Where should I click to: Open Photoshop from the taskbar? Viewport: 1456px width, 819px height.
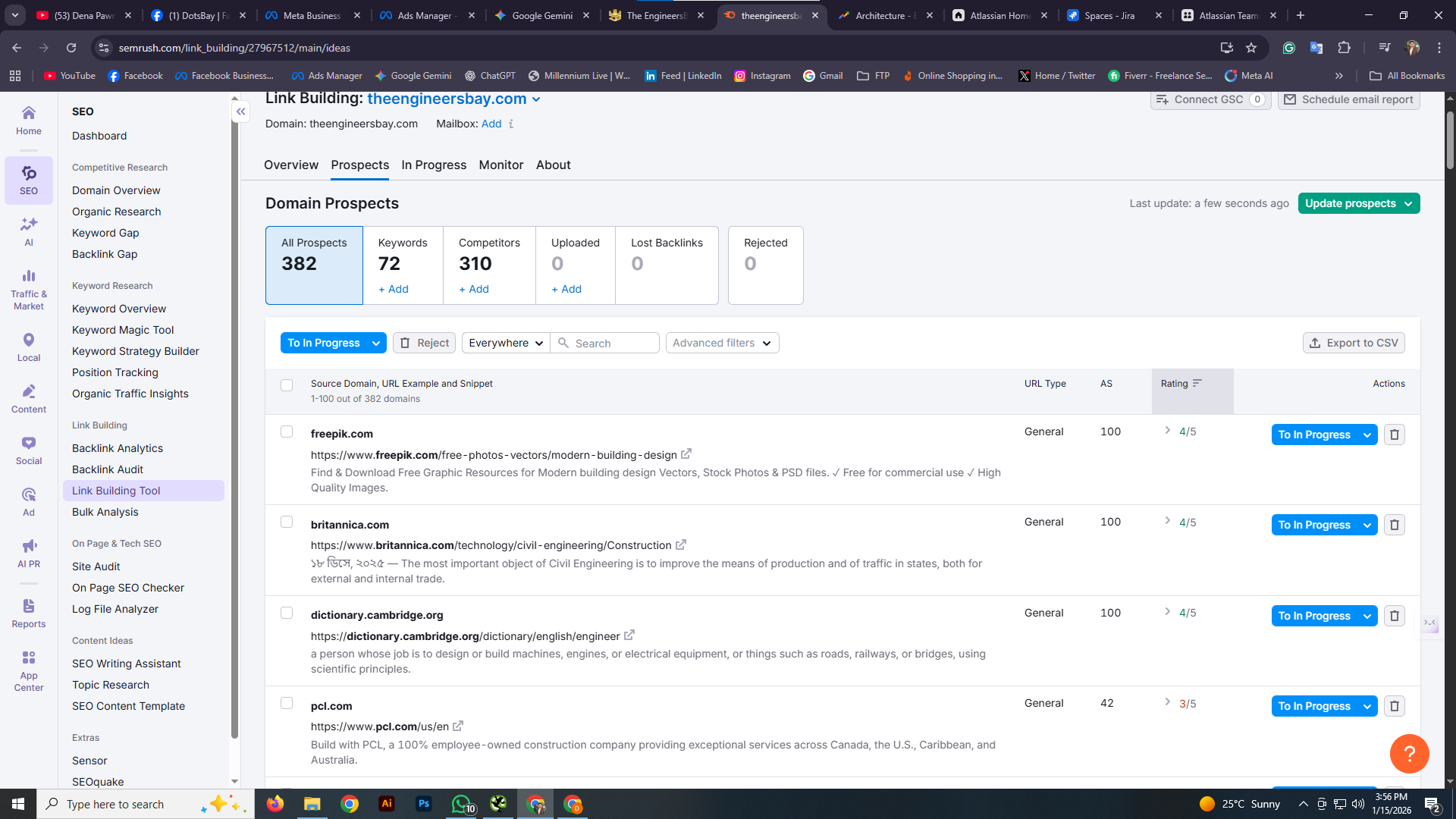click(x=423, y=804)
